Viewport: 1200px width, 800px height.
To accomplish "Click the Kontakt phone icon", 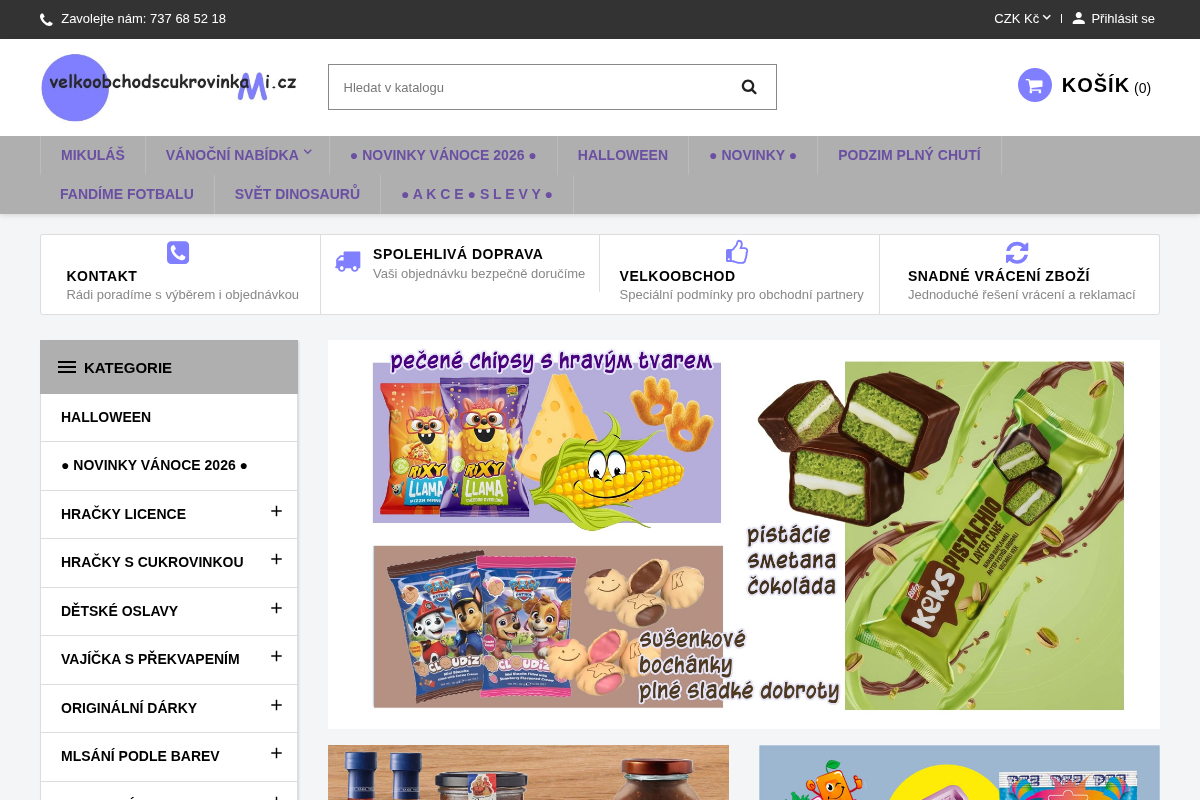I will coord(178,252).
